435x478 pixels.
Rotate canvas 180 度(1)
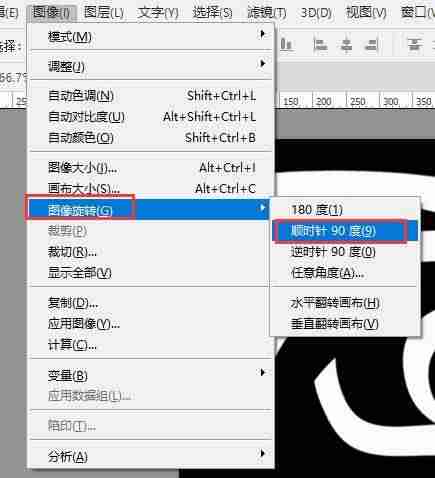point(345,210)
